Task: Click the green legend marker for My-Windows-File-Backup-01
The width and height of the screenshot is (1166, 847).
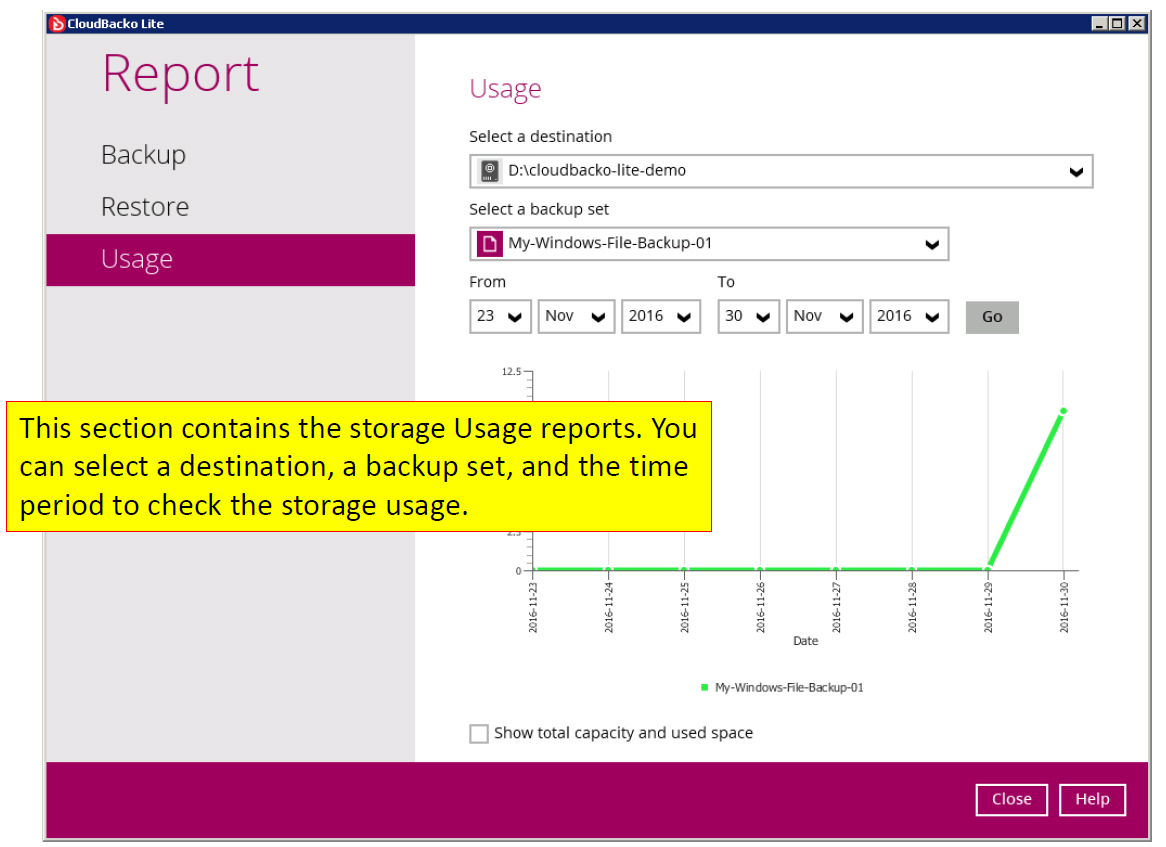Action: point(704,688)
